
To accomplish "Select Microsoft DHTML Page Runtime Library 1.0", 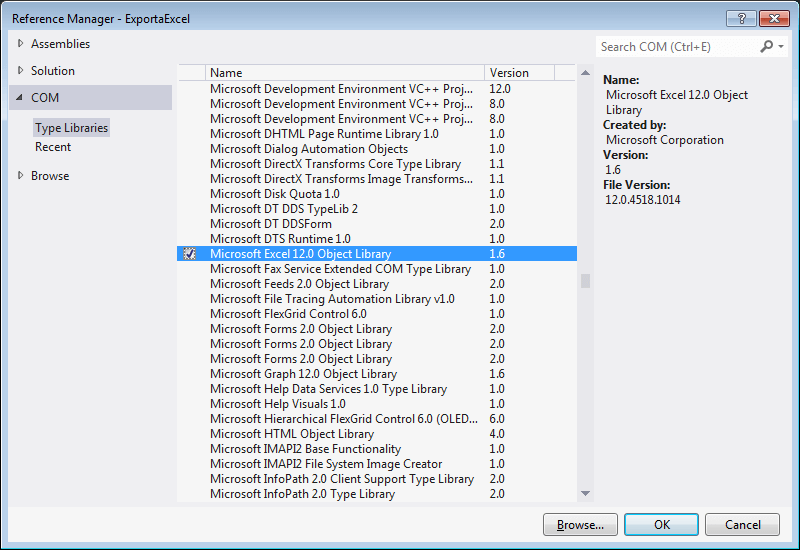I will pos(377,134).
